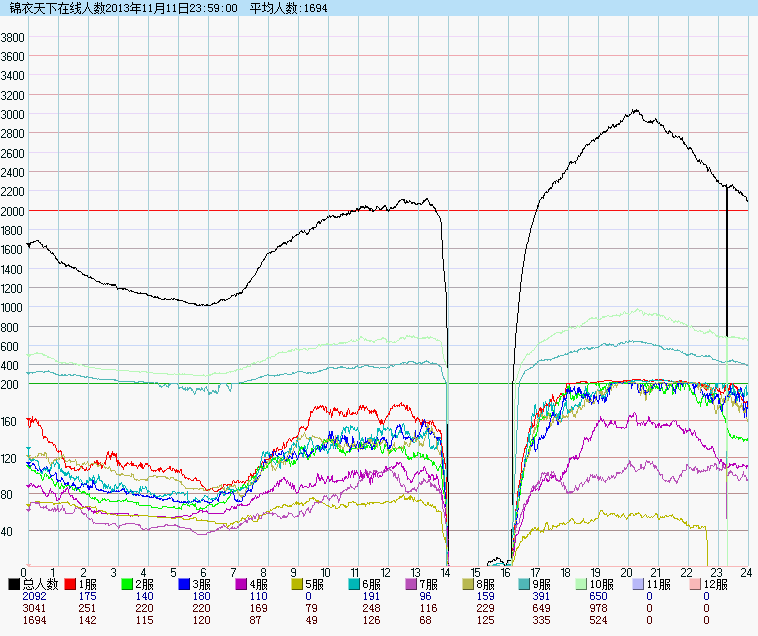The width and height of the screenshot is (758, 636).
Task: Select the light green 10服 legend swatch
Action: 584,583
